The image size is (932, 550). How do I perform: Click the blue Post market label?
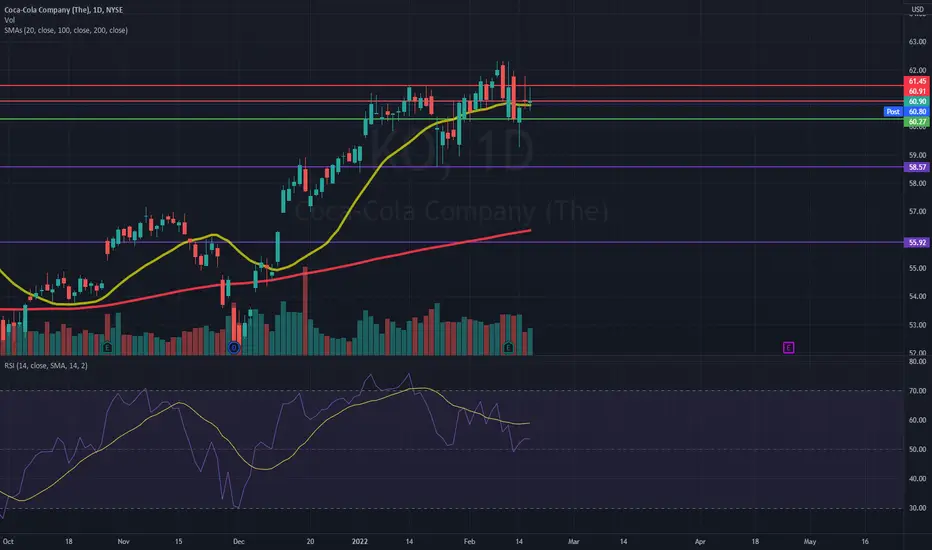click(x=893, y=112)
